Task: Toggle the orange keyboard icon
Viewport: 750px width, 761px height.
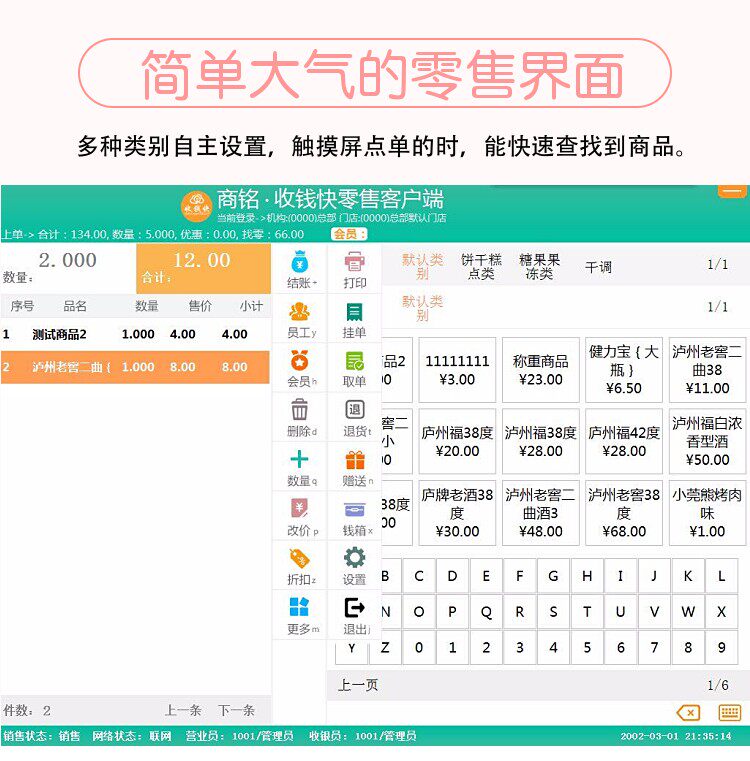Action: coord(729,712)
